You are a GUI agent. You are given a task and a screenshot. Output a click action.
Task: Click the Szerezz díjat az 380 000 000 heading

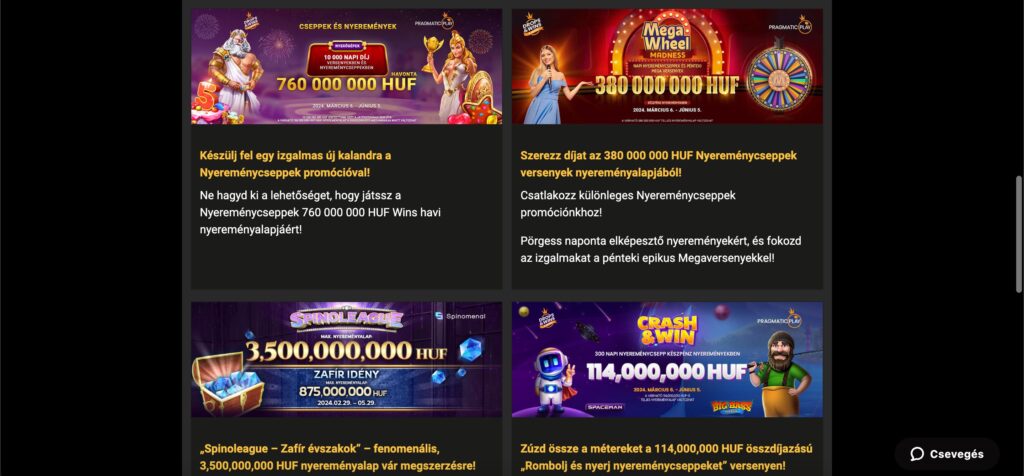(x=658, y=164)
